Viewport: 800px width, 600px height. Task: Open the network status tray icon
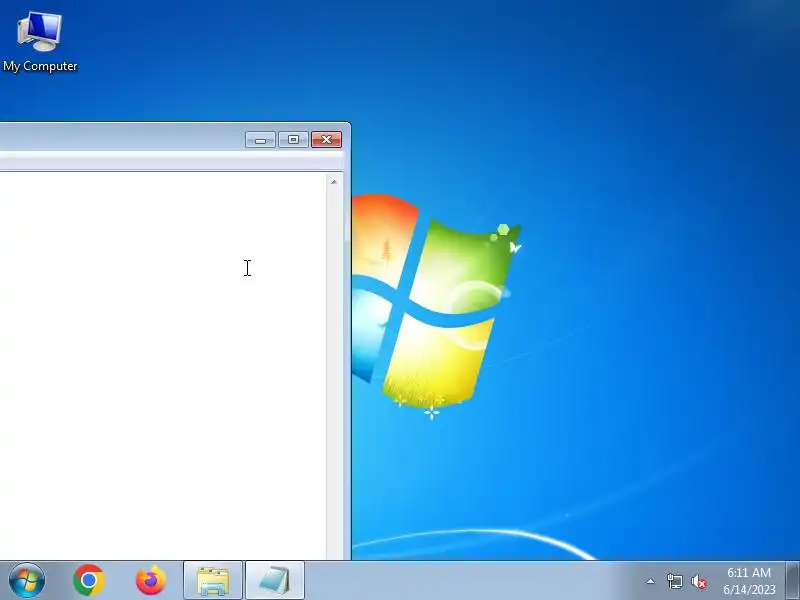(x=674, y=581)
